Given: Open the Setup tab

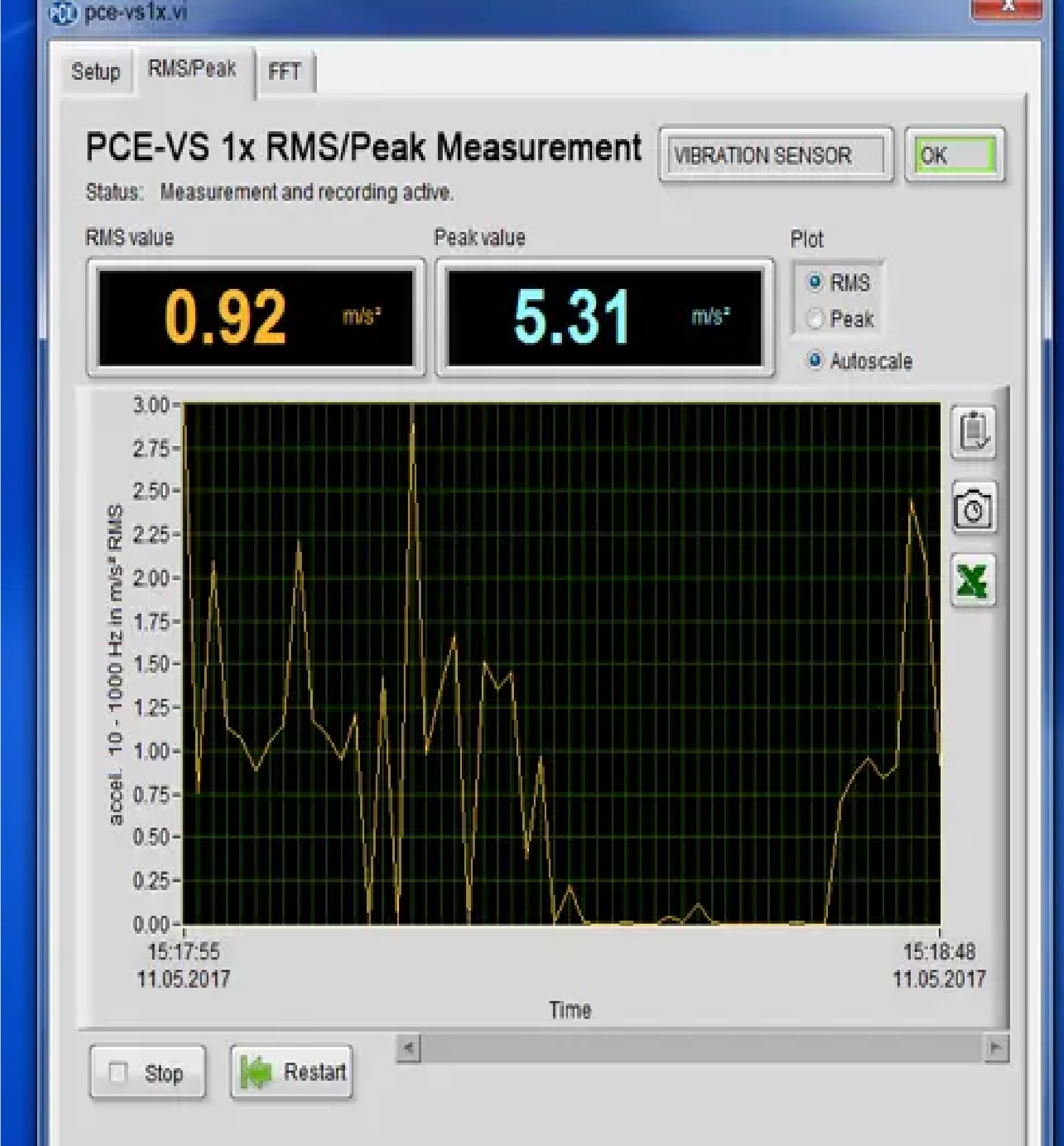Looking at the screenshot, I should pos(96,72).
